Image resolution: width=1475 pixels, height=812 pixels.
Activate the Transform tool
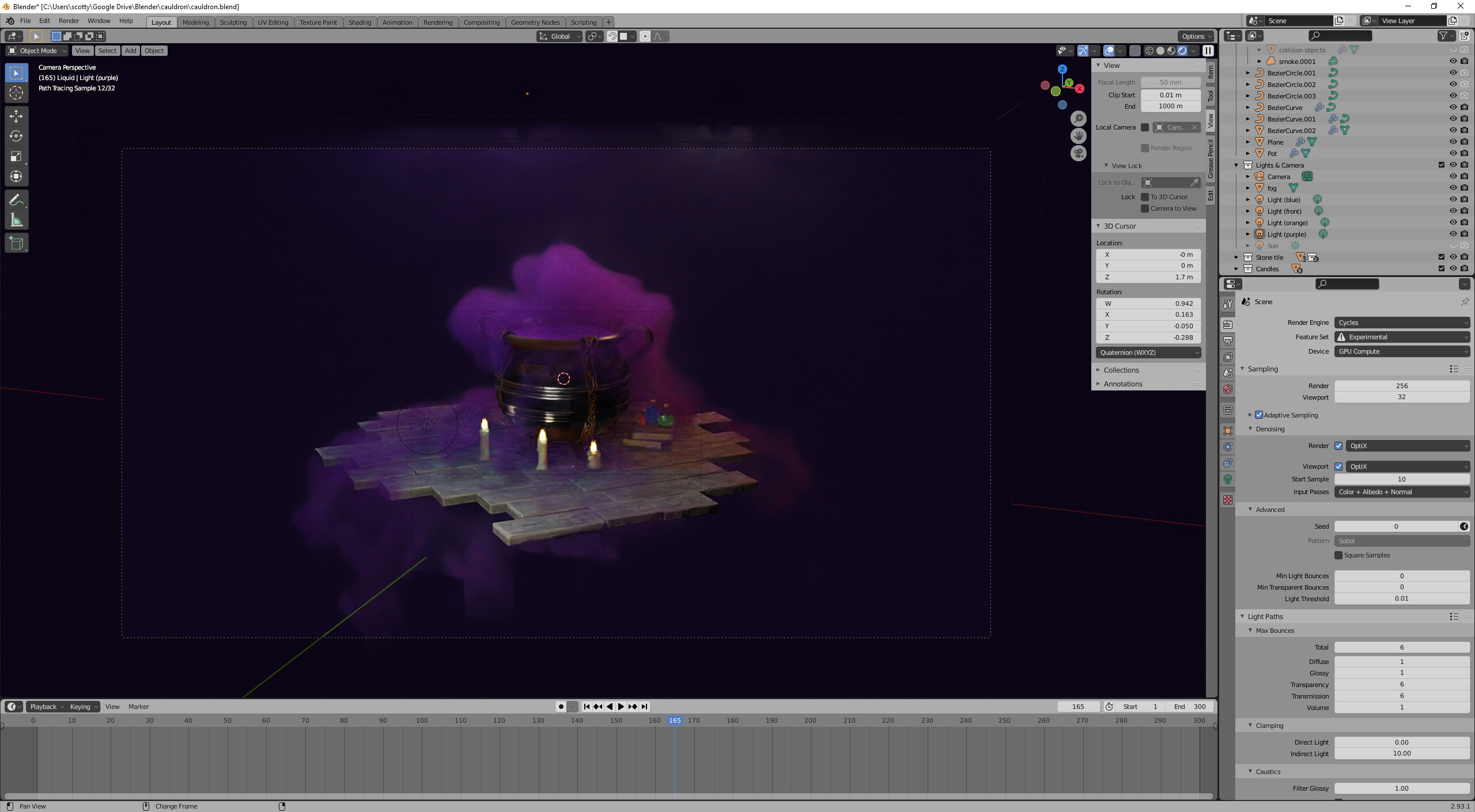pyautogui.click(x=16, y=176)
